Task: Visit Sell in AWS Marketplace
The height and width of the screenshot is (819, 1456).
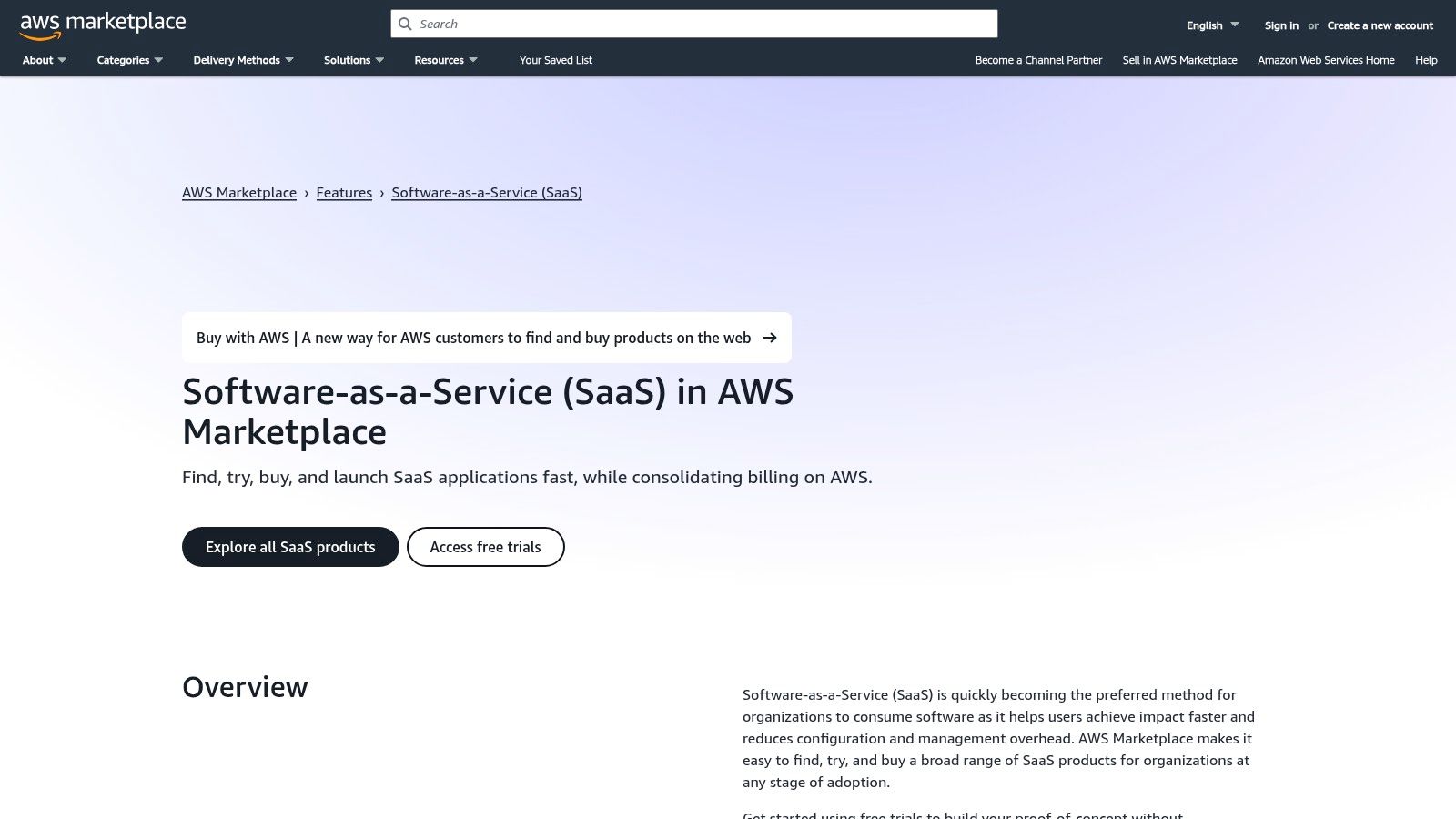Action: click(1179, 60)
